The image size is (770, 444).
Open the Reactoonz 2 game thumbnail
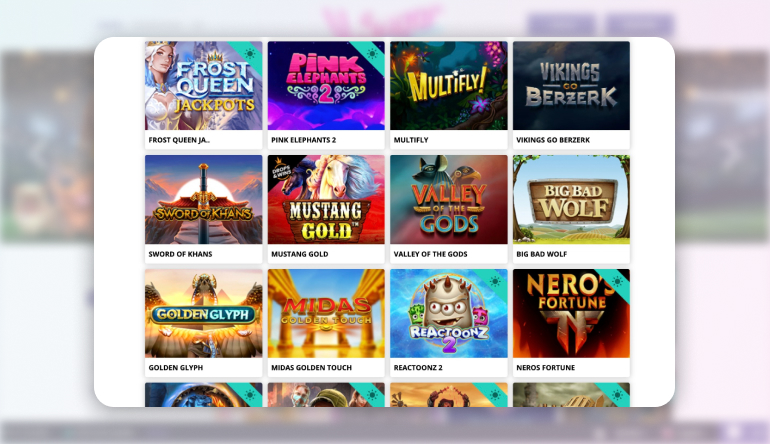tap(449, 313)
